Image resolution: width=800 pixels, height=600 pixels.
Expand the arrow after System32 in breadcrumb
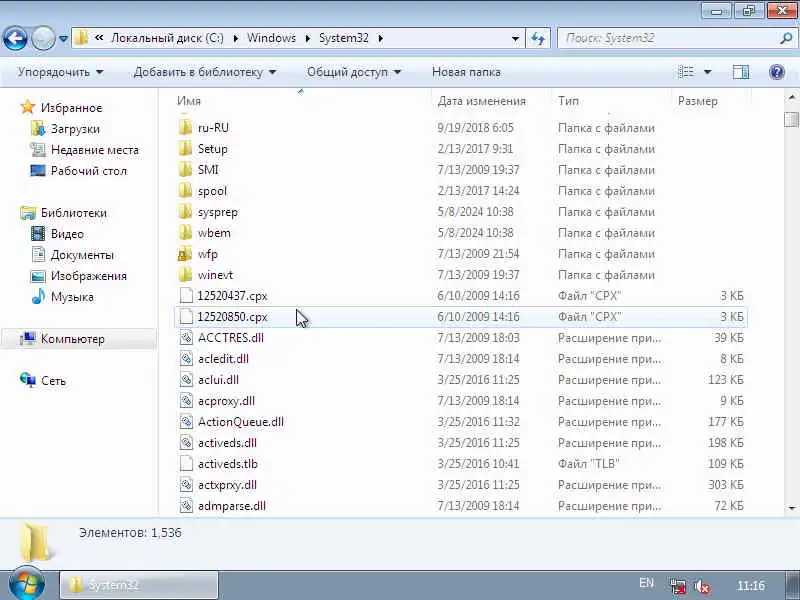[x=381, y=38]
